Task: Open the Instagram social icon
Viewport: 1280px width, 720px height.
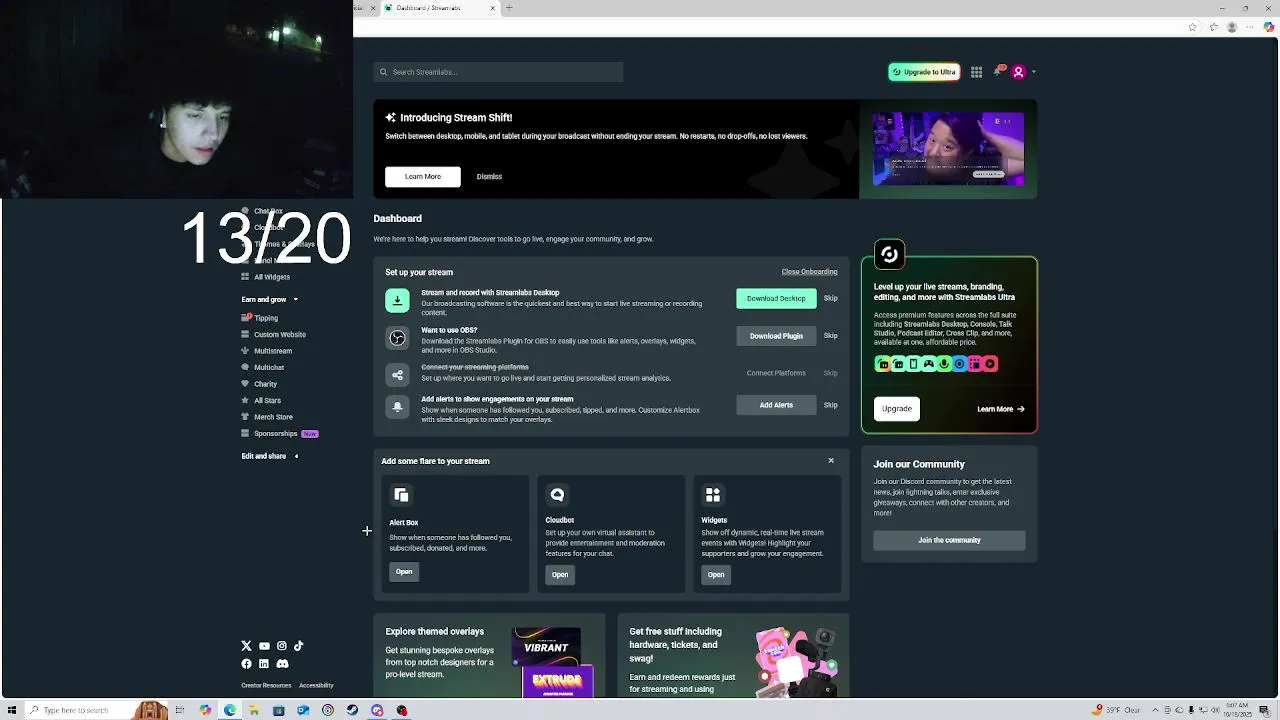Action: 282,646
